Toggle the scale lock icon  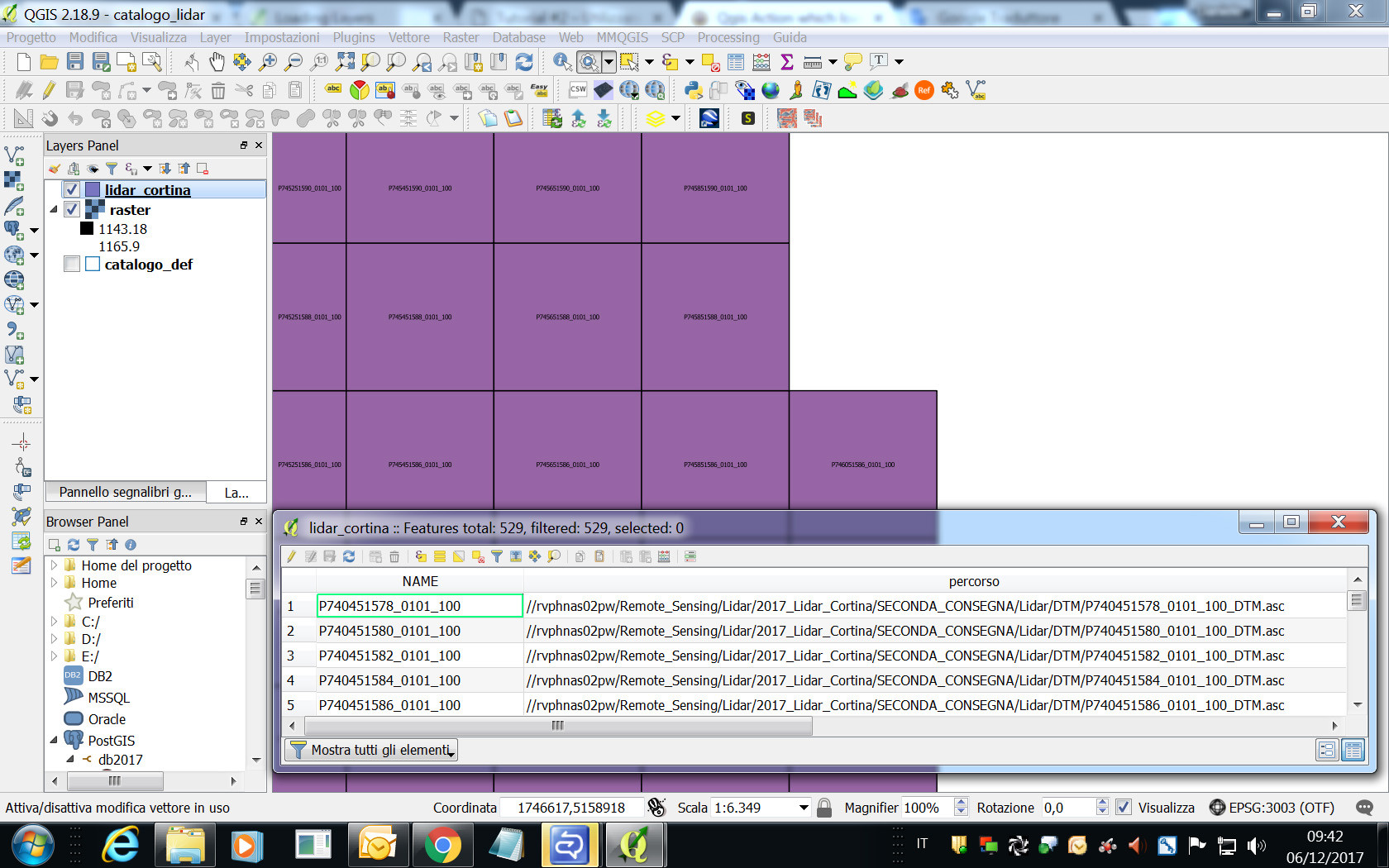824,808
